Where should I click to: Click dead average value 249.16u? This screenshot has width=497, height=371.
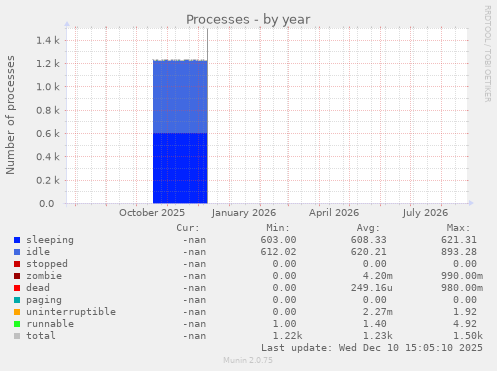(372, 288)
